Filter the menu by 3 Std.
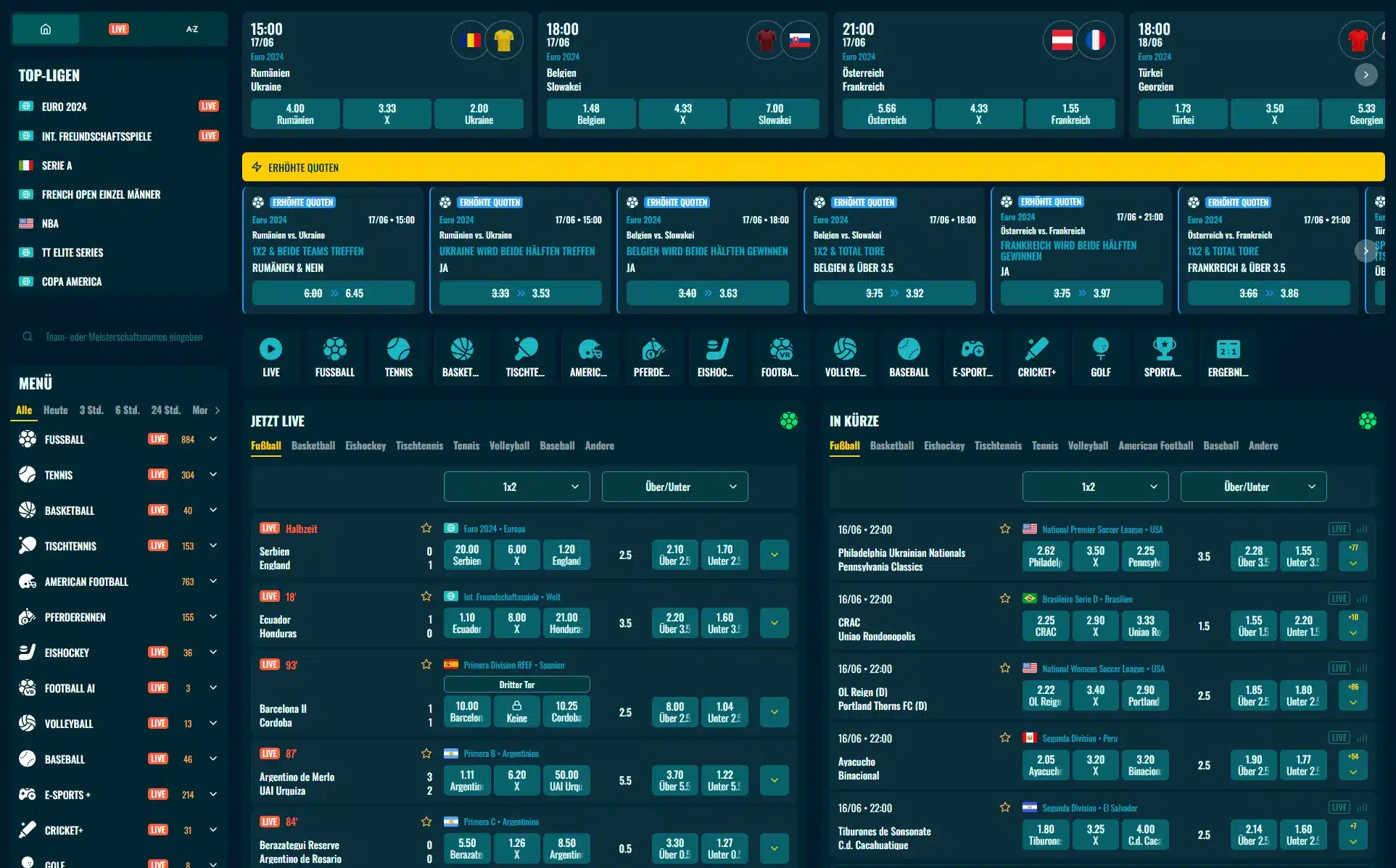1396x868 pixels. (91, 410)
